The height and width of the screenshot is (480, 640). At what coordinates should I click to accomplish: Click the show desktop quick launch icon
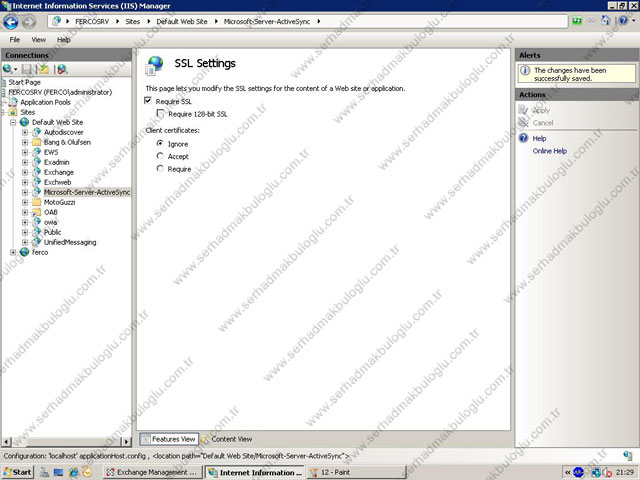tap(59, 472)
